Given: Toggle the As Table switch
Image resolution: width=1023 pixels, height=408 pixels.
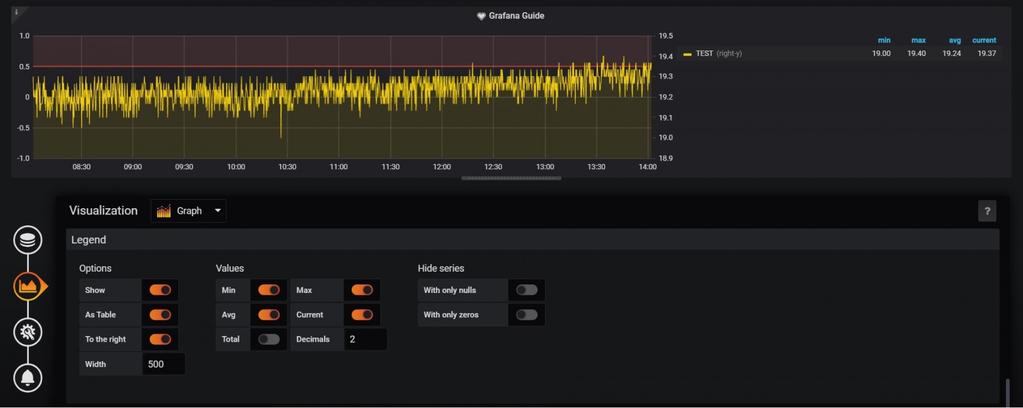Looking at the screenshot, I should (x=160, y=315).
